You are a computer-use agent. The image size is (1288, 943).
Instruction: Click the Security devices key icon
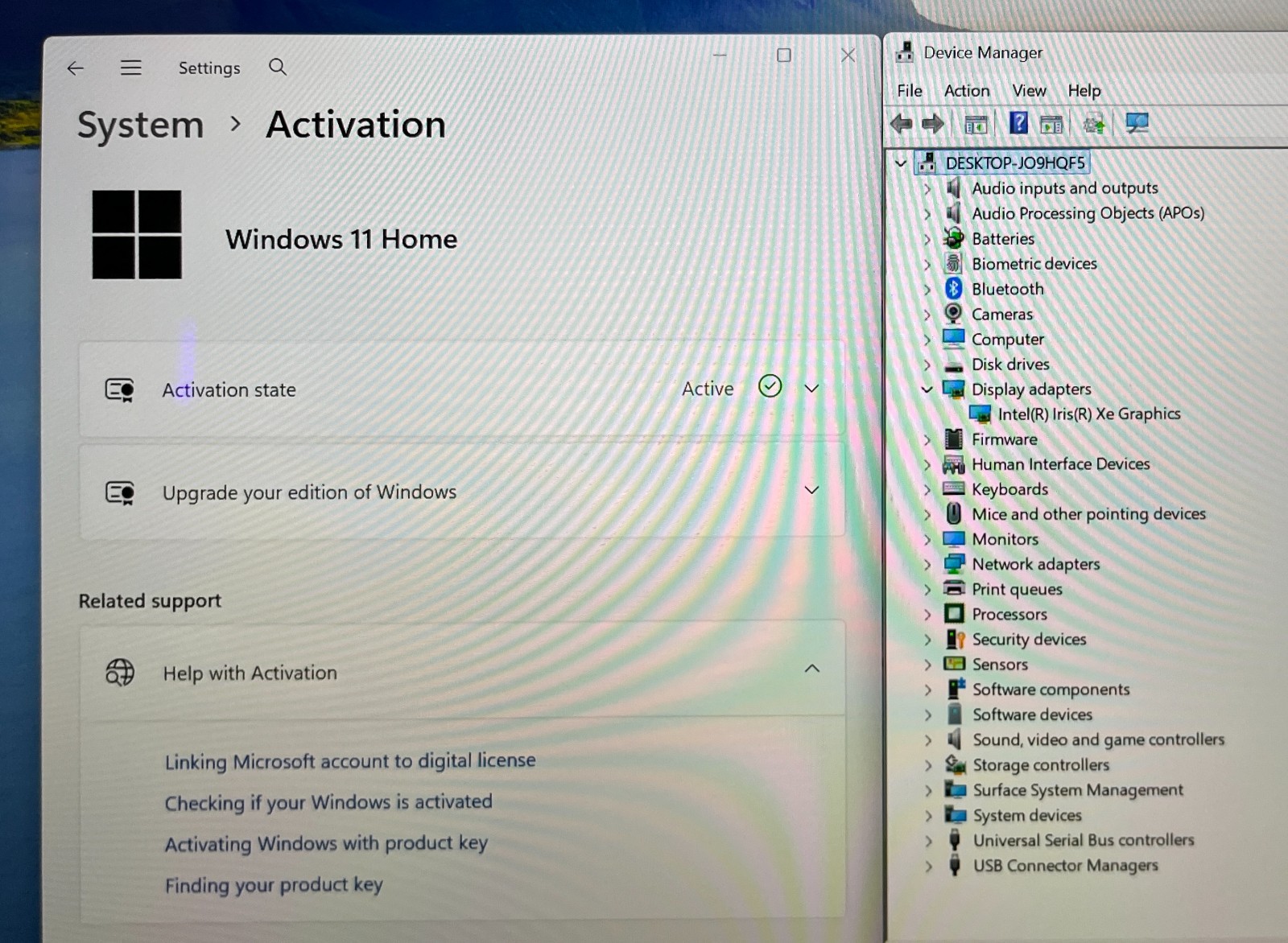(x=955, y=639)
